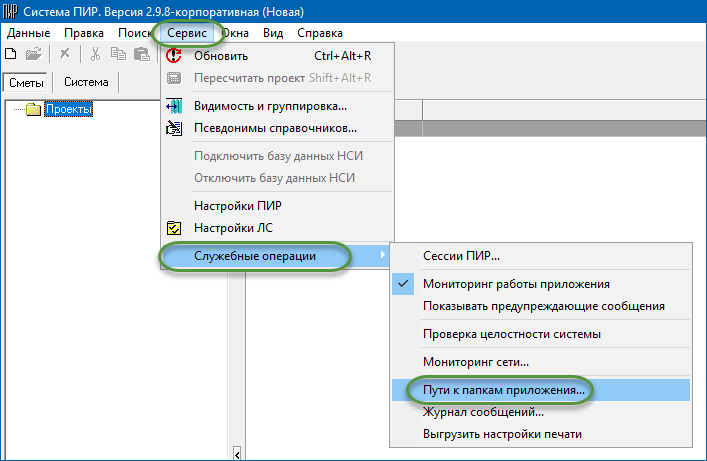
Task: Open the Поиск menu
Action: click(x=135, y=33)
